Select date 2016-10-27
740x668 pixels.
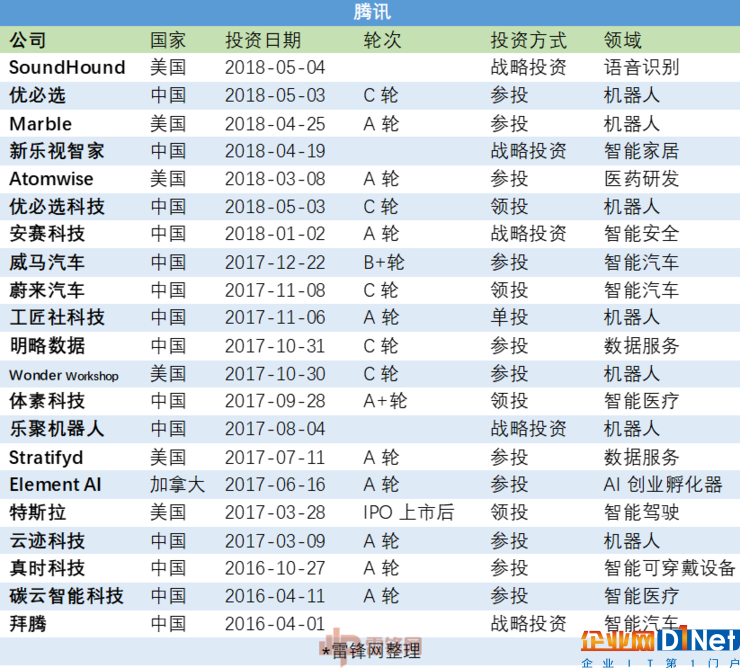pos(275,568)
